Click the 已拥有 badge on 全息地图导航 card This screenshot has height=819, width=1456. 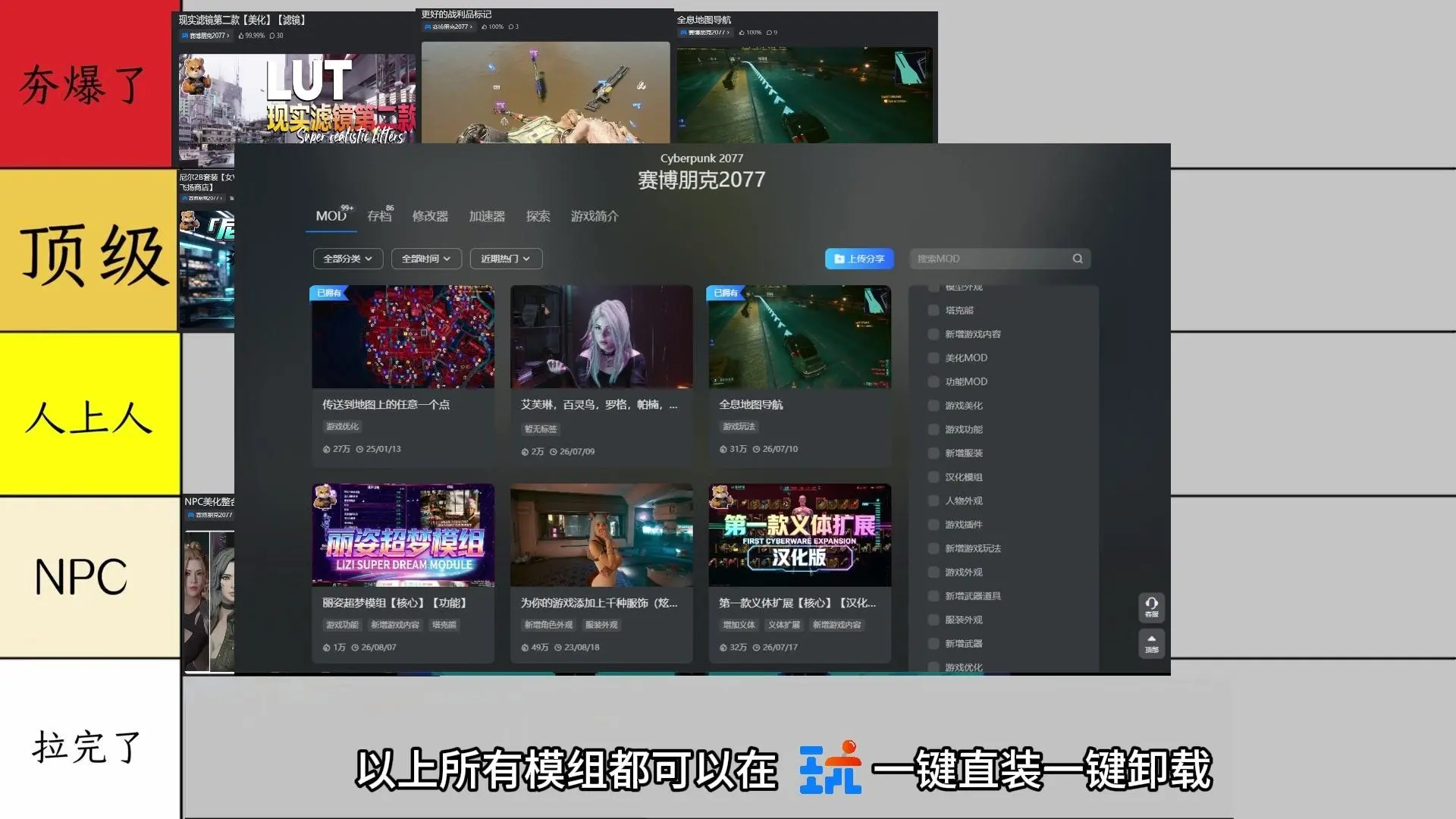click(x=725, y=293)
